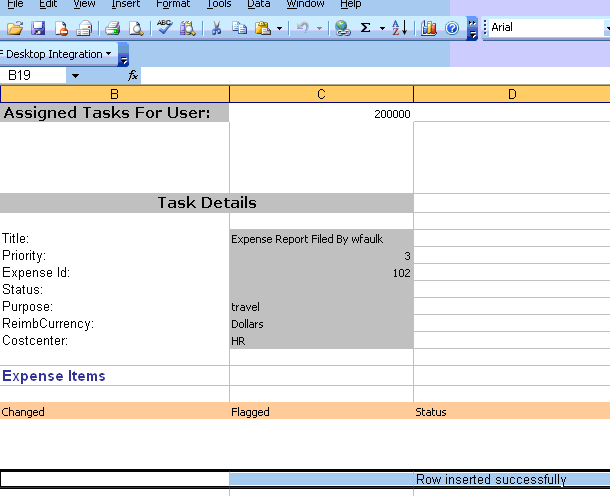Click the Insert Hyperlink globe icon
The image size is (610, 496).
(343, 28)
